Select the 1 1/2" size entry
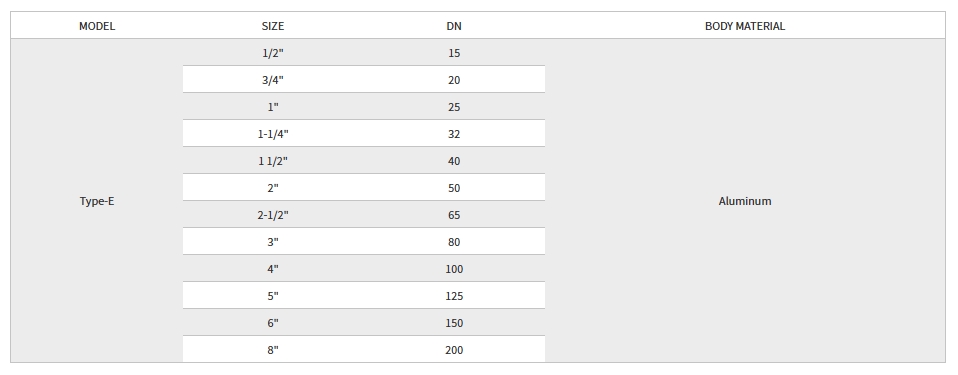 tap(272, 161)
